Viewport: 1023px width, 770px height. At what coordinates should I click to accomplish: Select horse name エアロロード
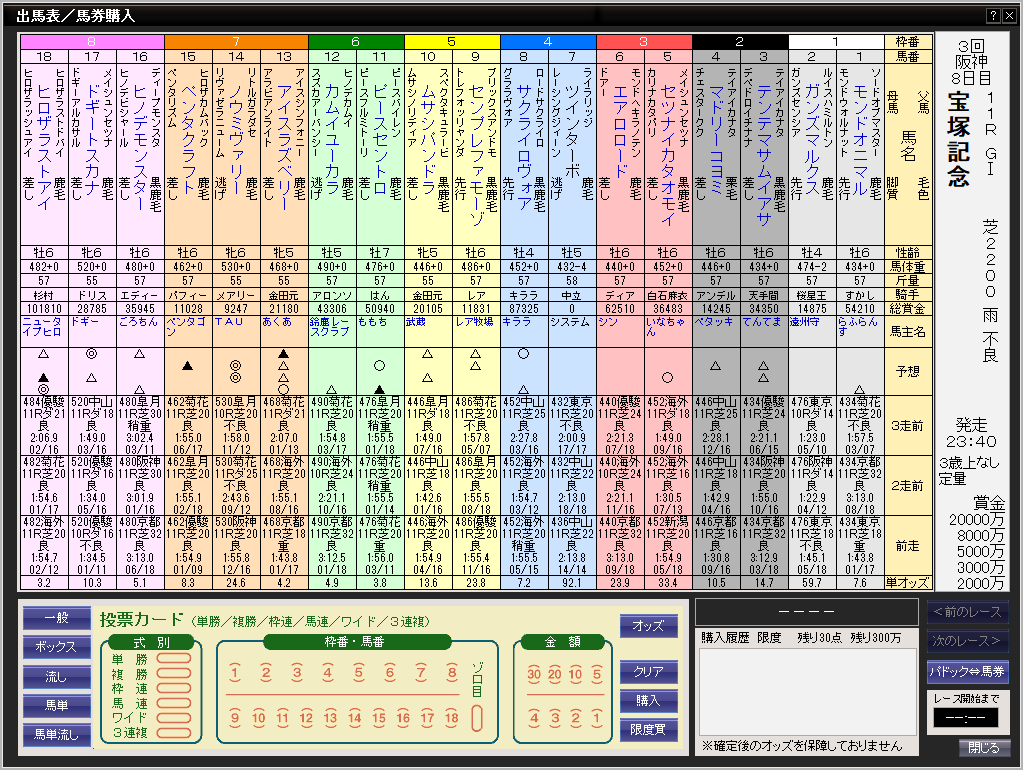620,131
